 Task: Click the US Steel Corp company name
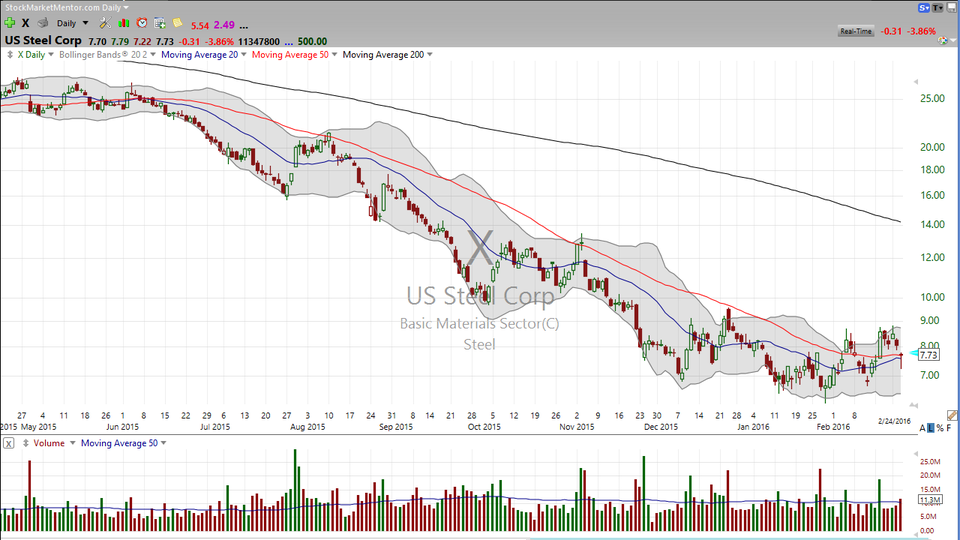pyautogui.click(x=43, y=40)
